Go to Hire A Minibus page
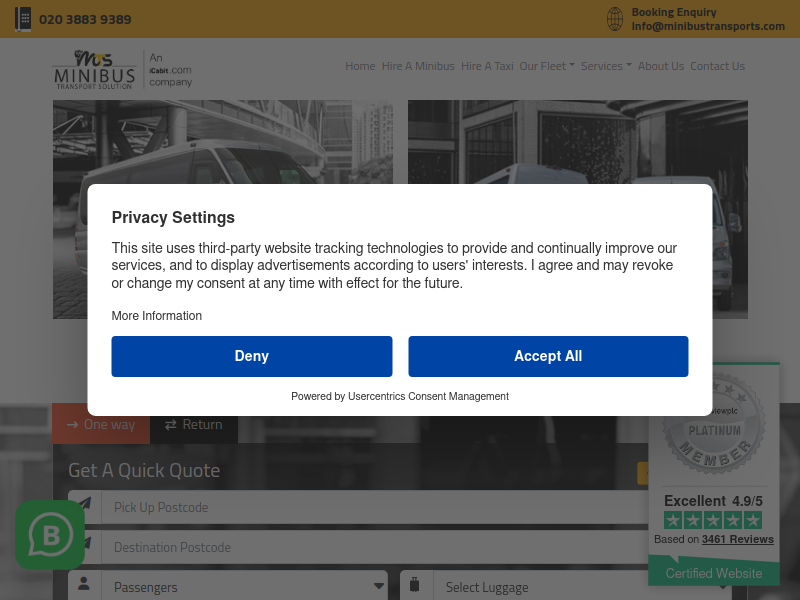The image size is (800, 600). pos(418,66)
